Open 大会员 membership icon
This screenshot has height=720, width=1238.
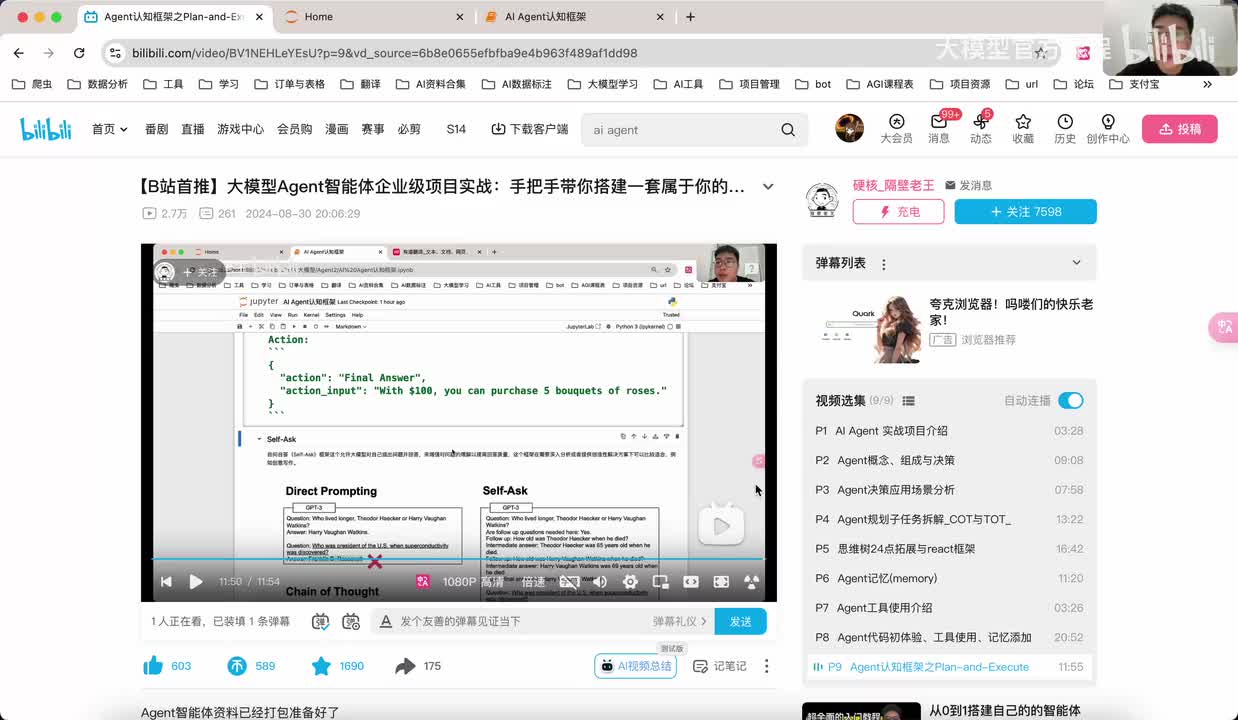click(896, 129)
